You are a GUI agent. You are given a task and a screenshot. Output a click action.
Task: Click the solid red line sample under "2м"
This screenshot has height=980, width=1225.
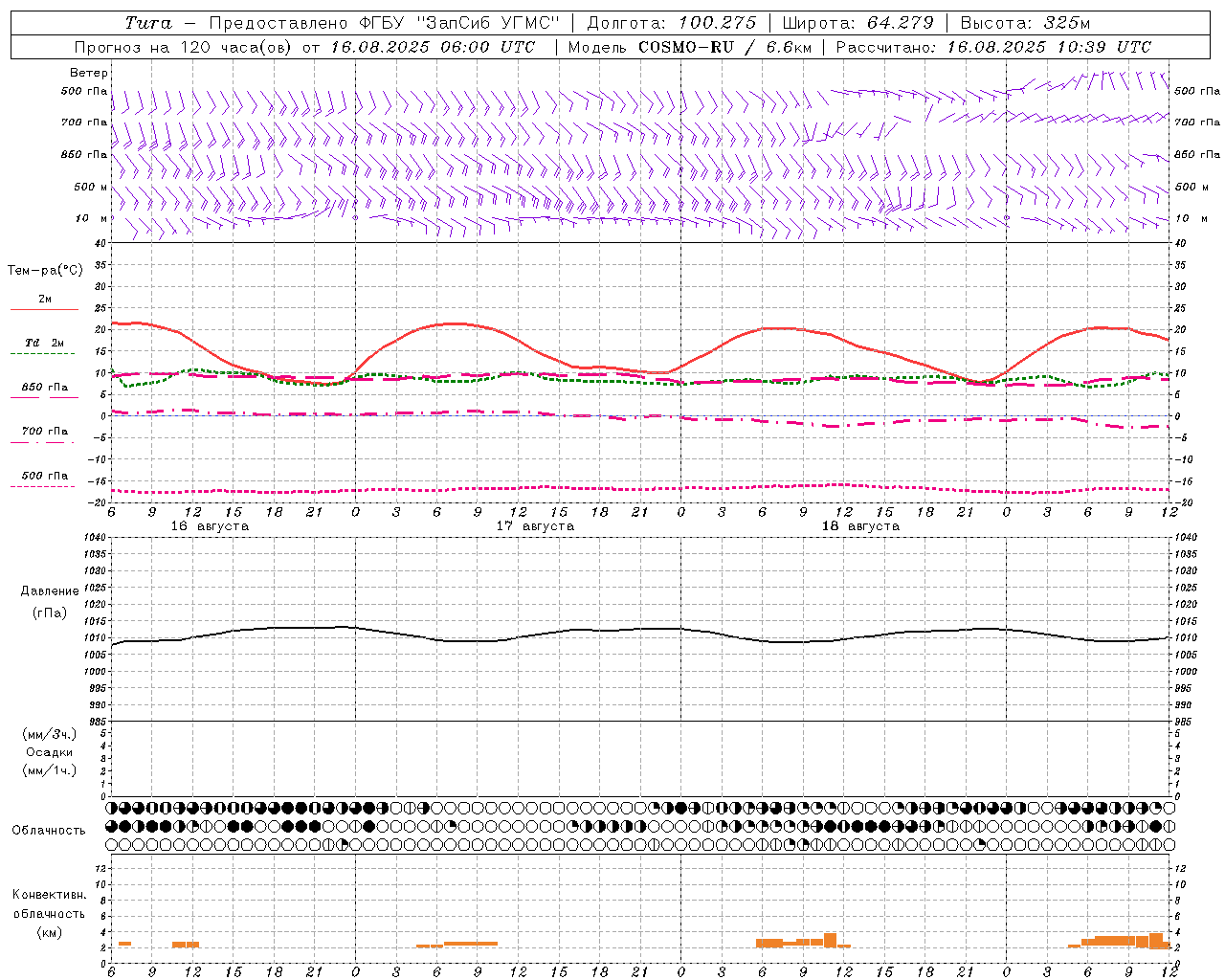tap(44, 309)
